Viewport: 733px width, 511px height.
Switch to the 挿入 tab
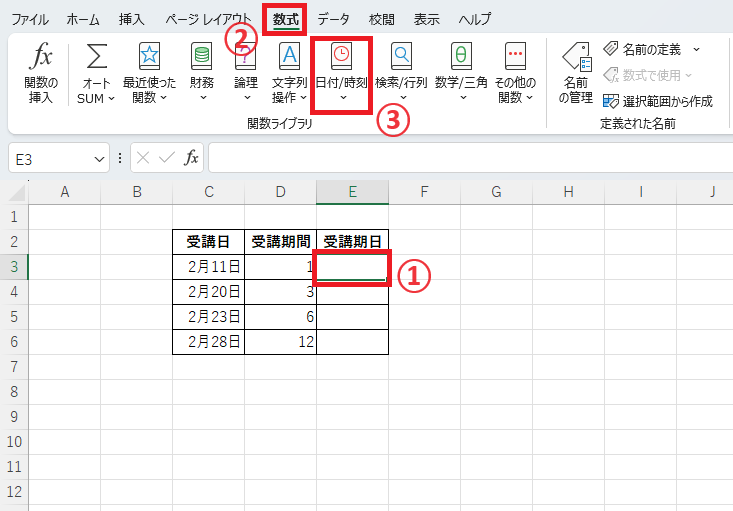click(131, 19)
